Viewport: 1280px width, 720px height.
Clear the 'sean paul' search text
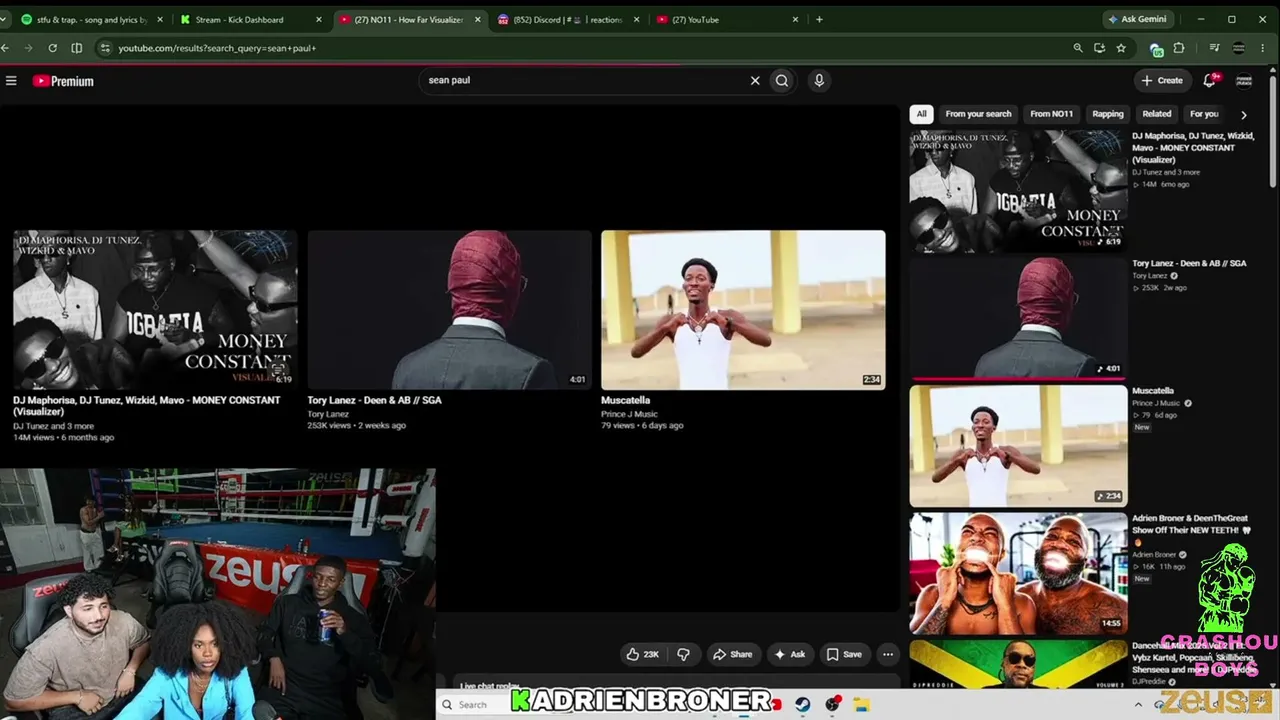(755, 81)
